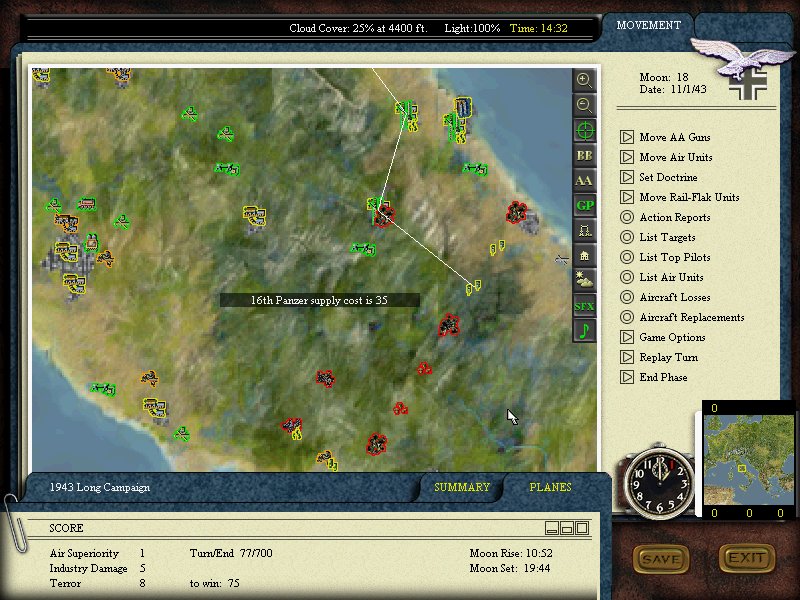Click the 'Time: 14:32' readout
The image size is (800, 600).
pyautogui.click(x=538, y=28)
